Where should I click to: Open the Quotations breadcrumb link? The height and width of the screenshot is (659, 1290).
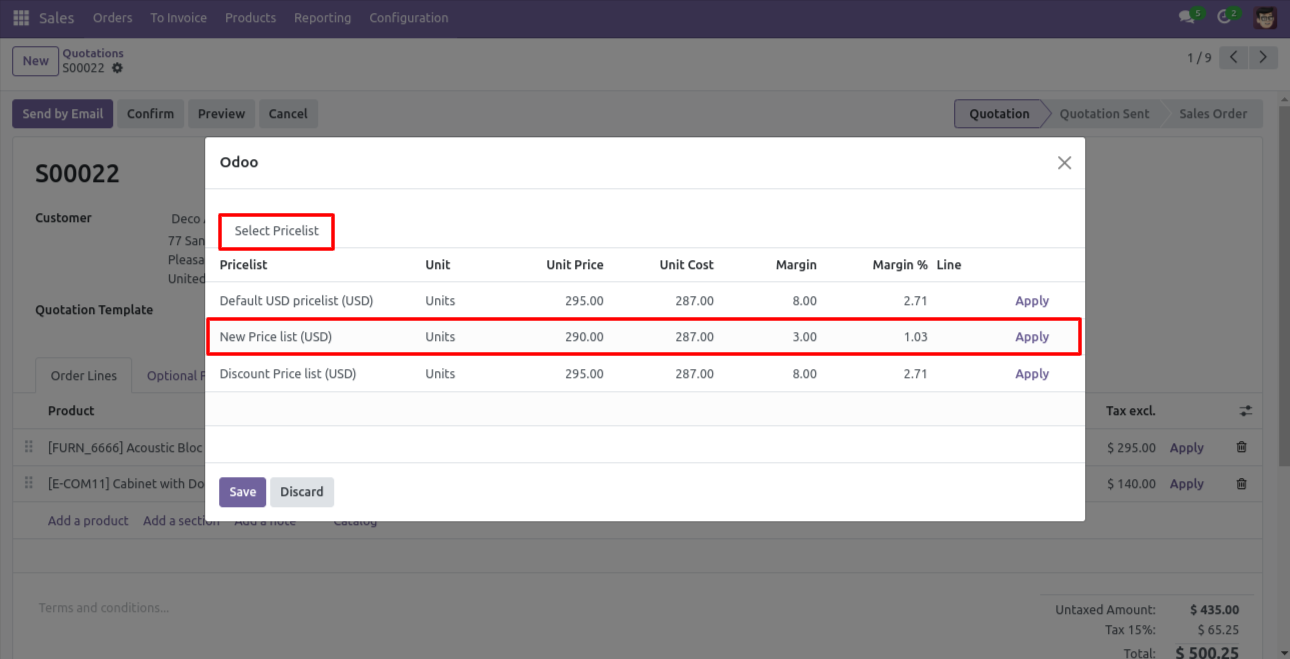point(93,53)
